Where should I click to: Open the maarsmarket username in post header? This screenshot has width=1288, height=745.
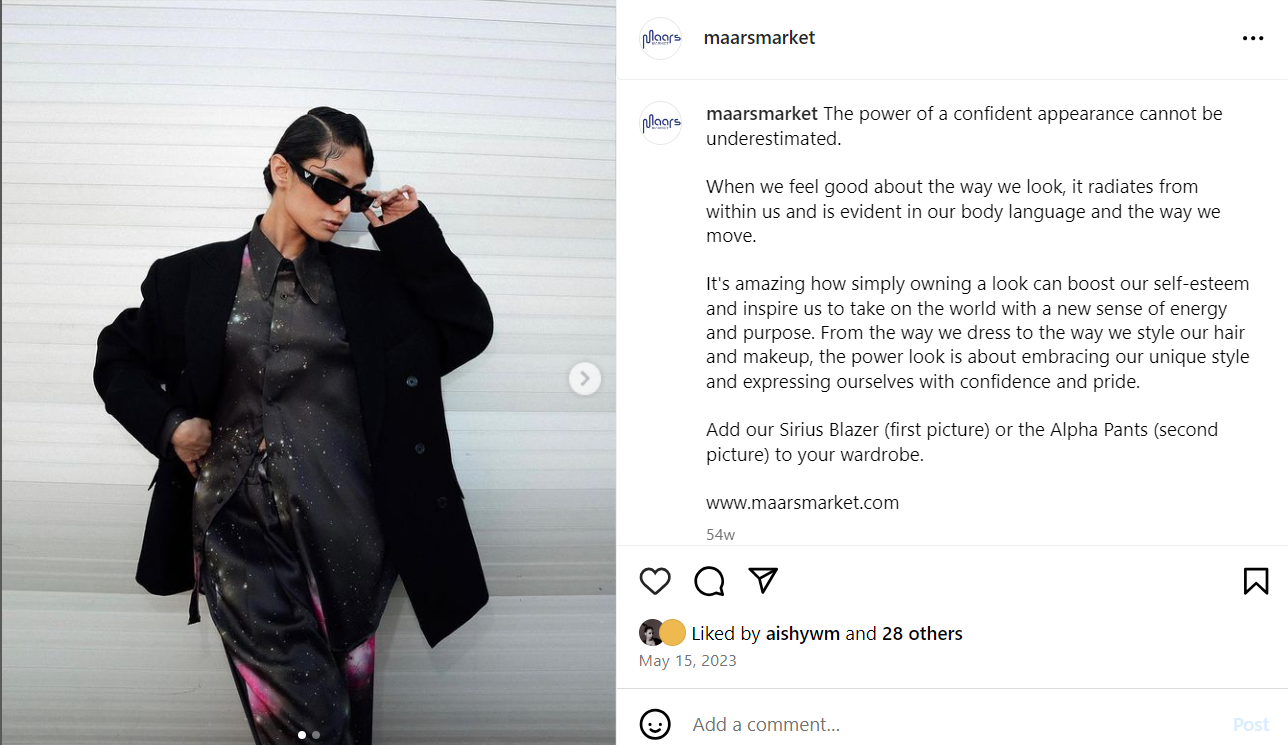point(759,38)
